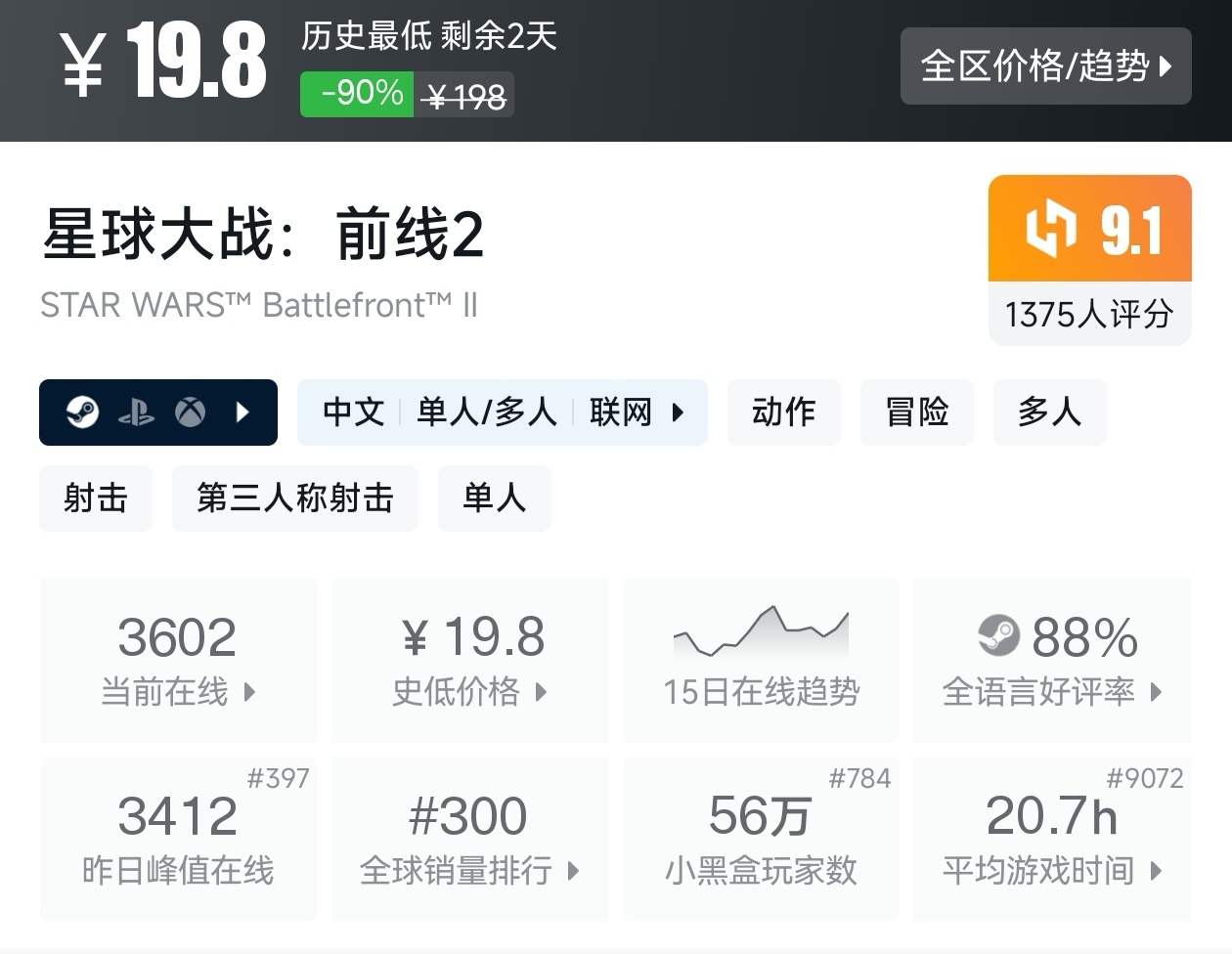Select the 冒险 genre tag
The image size is (1232, 954).
click(x=916, y=412)
